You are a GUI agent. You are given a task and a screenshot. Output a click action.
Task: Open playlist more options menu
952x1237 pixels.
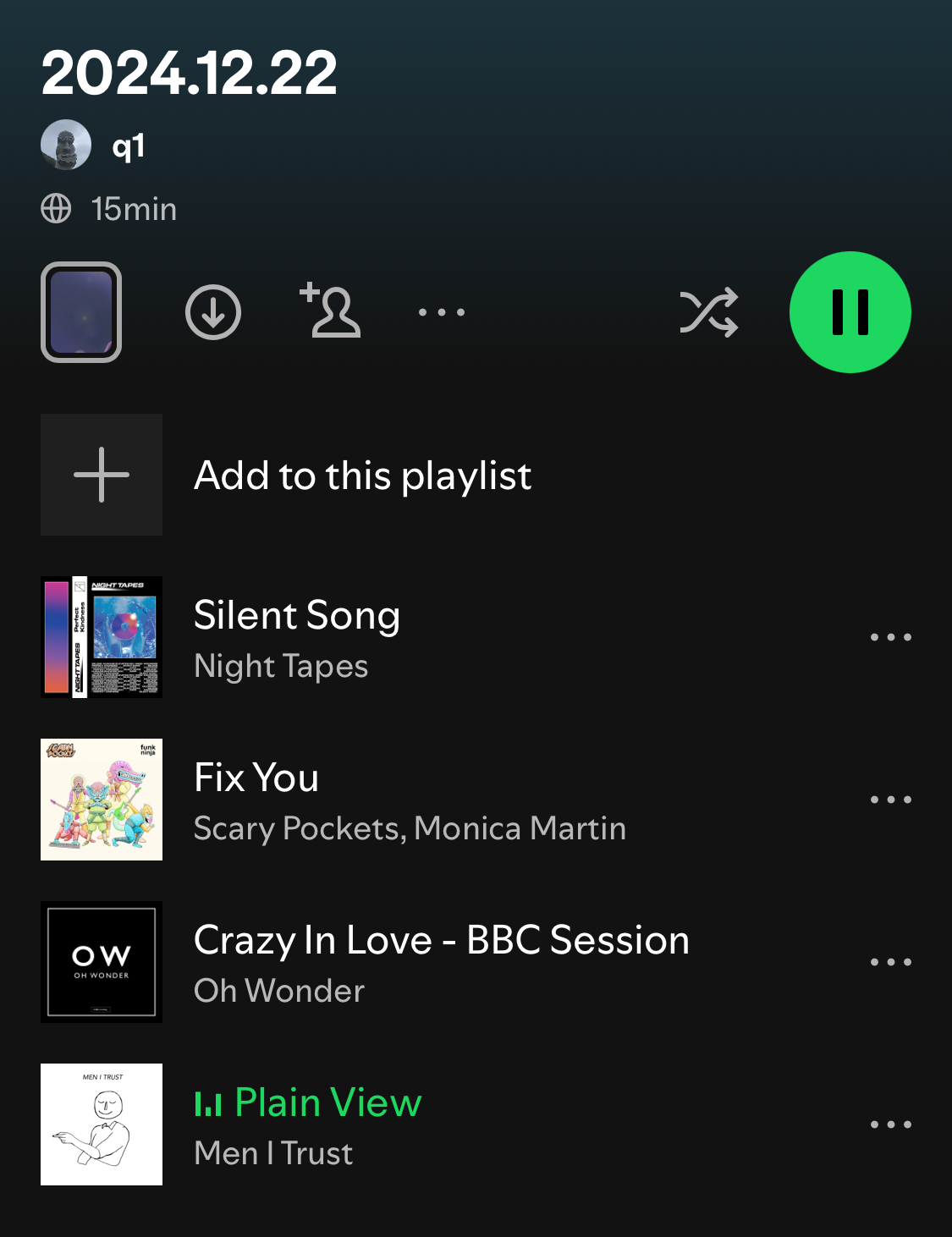[442, 312]
